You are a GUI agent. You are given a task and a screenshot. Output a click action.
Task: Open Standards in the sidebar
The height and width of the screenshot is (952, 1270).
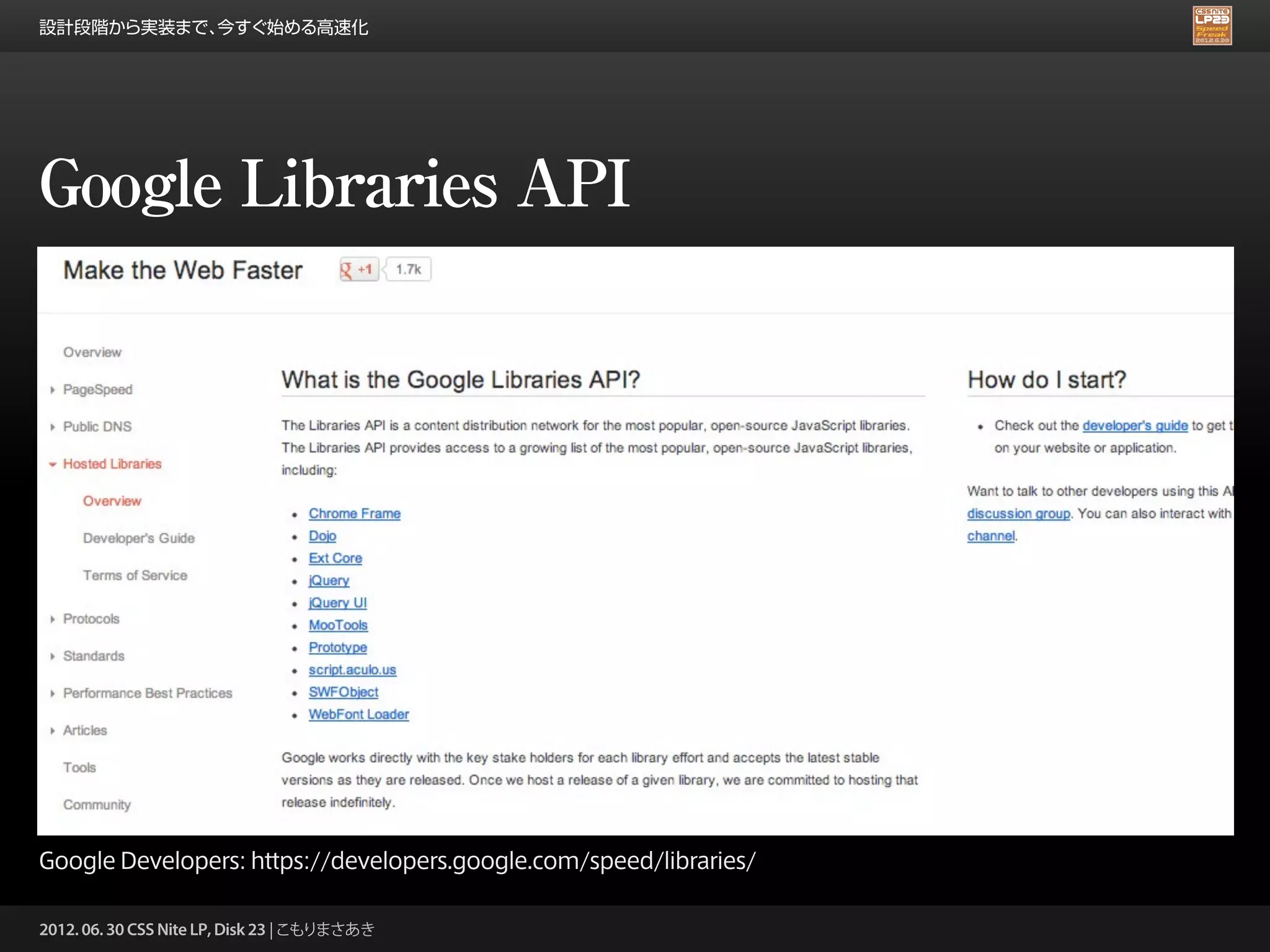(x=94, y=656)
